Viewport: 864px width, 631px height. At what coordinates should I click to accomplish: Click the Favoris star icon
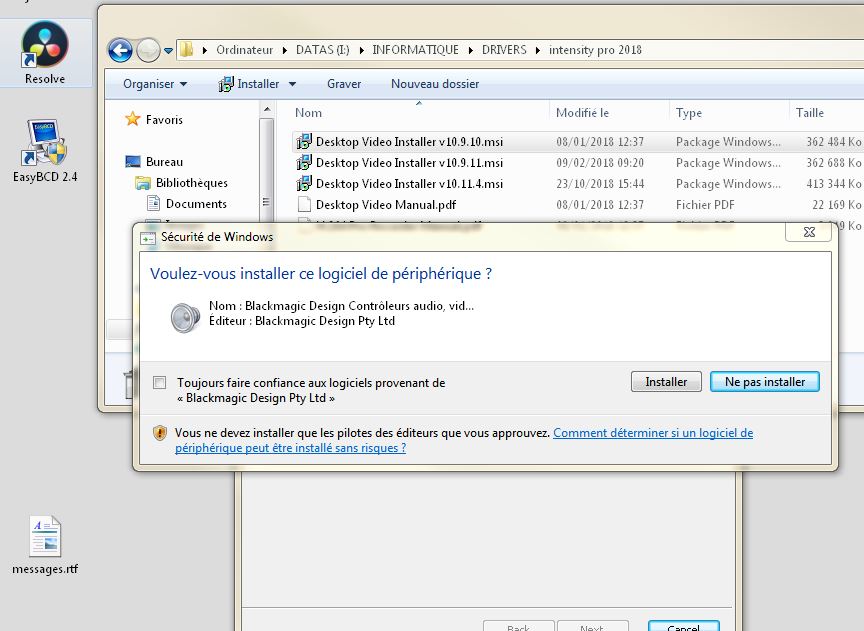coord(132,118)
